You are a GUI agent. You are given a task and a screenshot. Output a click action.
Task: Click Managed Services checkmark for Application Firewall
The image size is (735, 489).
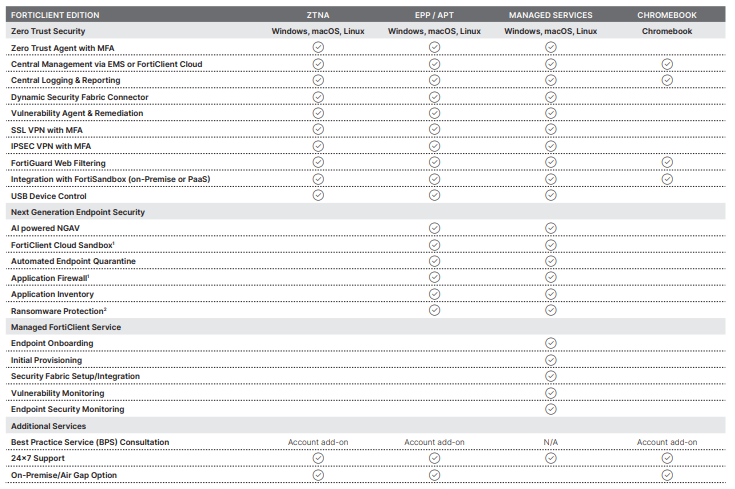pyautogui.click(x=551, y=278)
